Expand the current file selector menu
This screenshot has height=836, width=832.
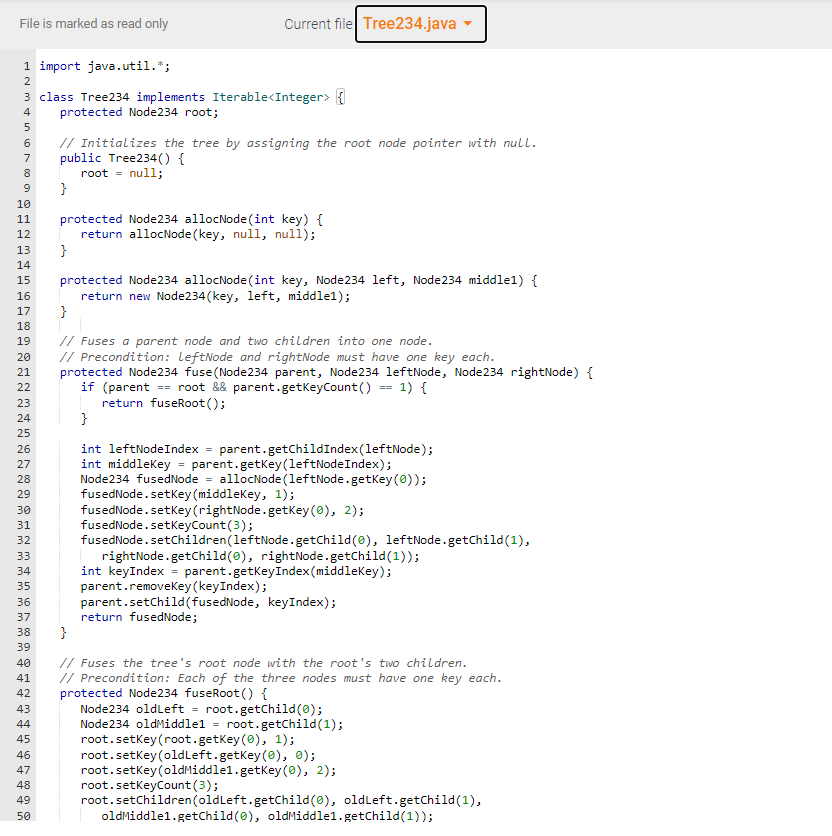click(420, 23)
